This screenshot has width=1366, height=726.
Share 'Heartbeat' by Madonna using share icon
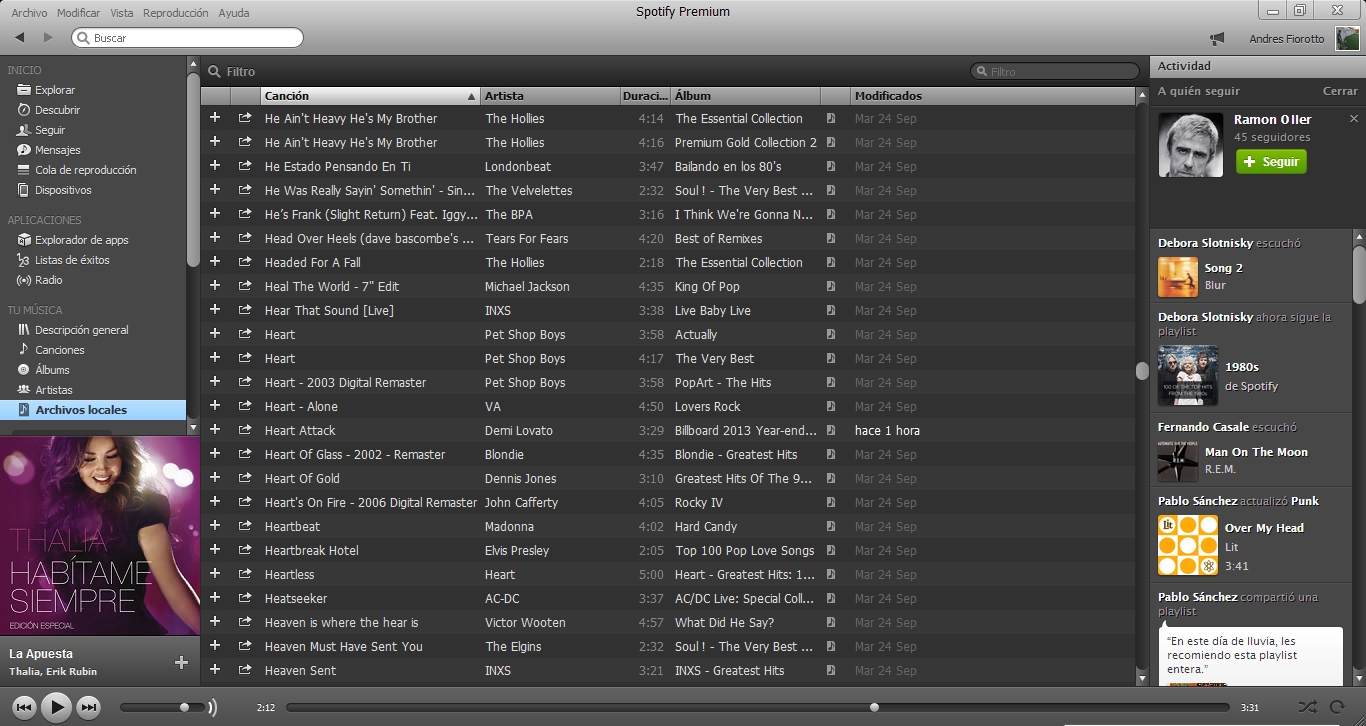coord(245,526)
